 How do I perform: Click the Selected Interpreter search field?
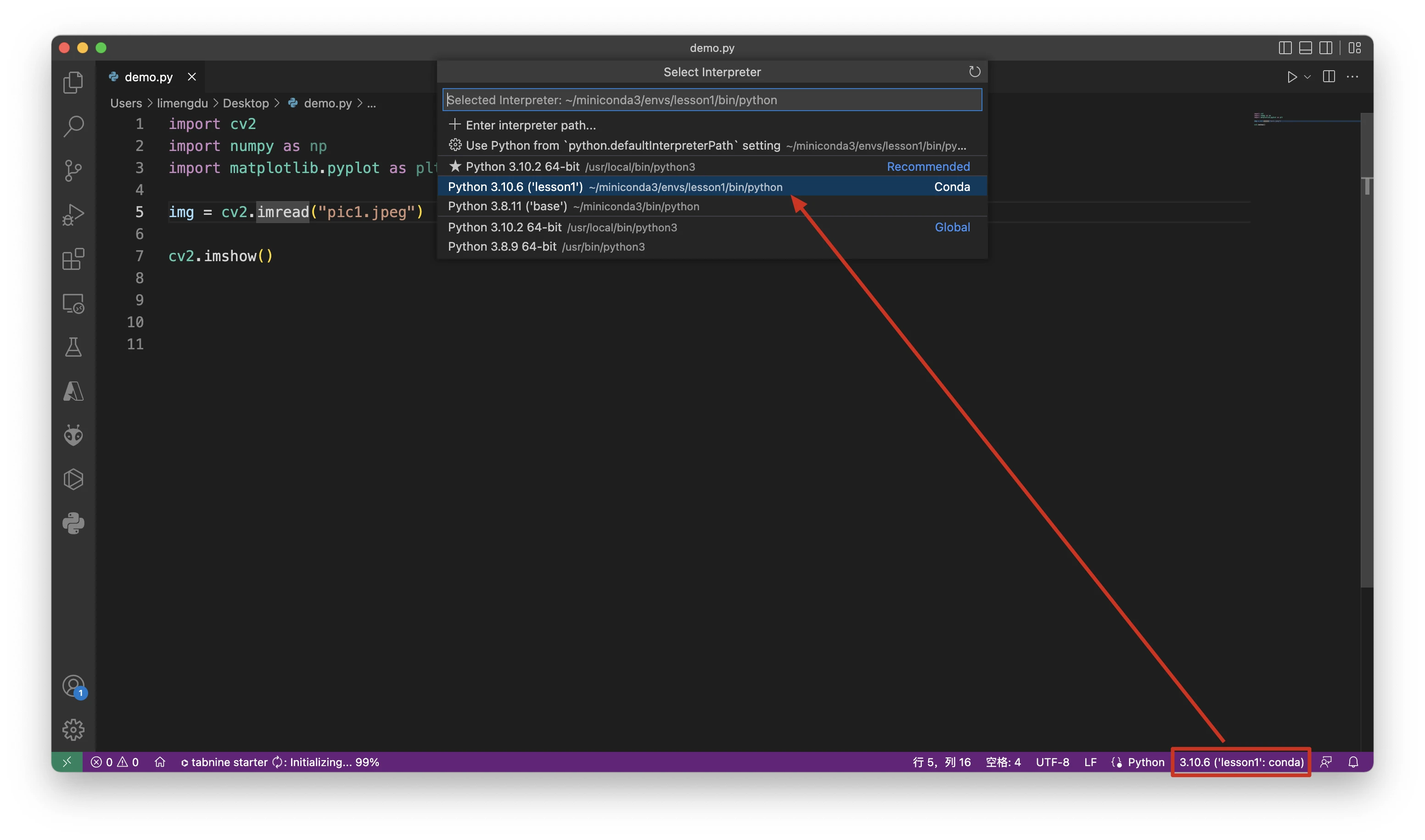[x=712, y=100]
